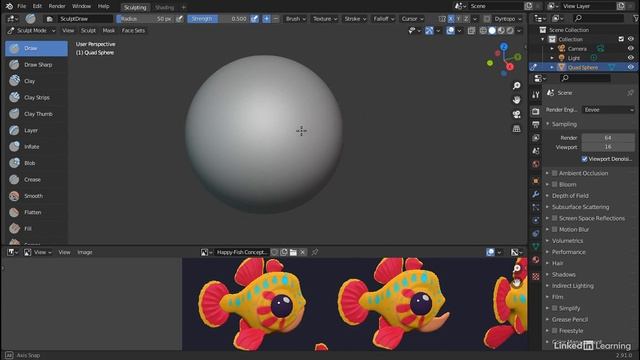Select the Clay Thumb brush
640x360 pixels.
pyautogui.click(x=36, y=114)
